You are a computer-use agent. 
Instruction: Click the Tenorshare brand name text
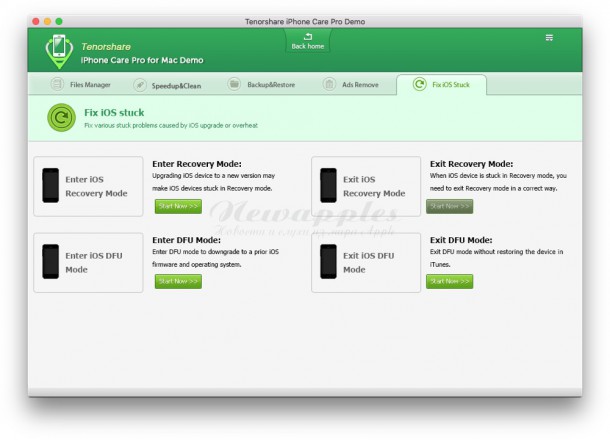(x=106, y=47)
